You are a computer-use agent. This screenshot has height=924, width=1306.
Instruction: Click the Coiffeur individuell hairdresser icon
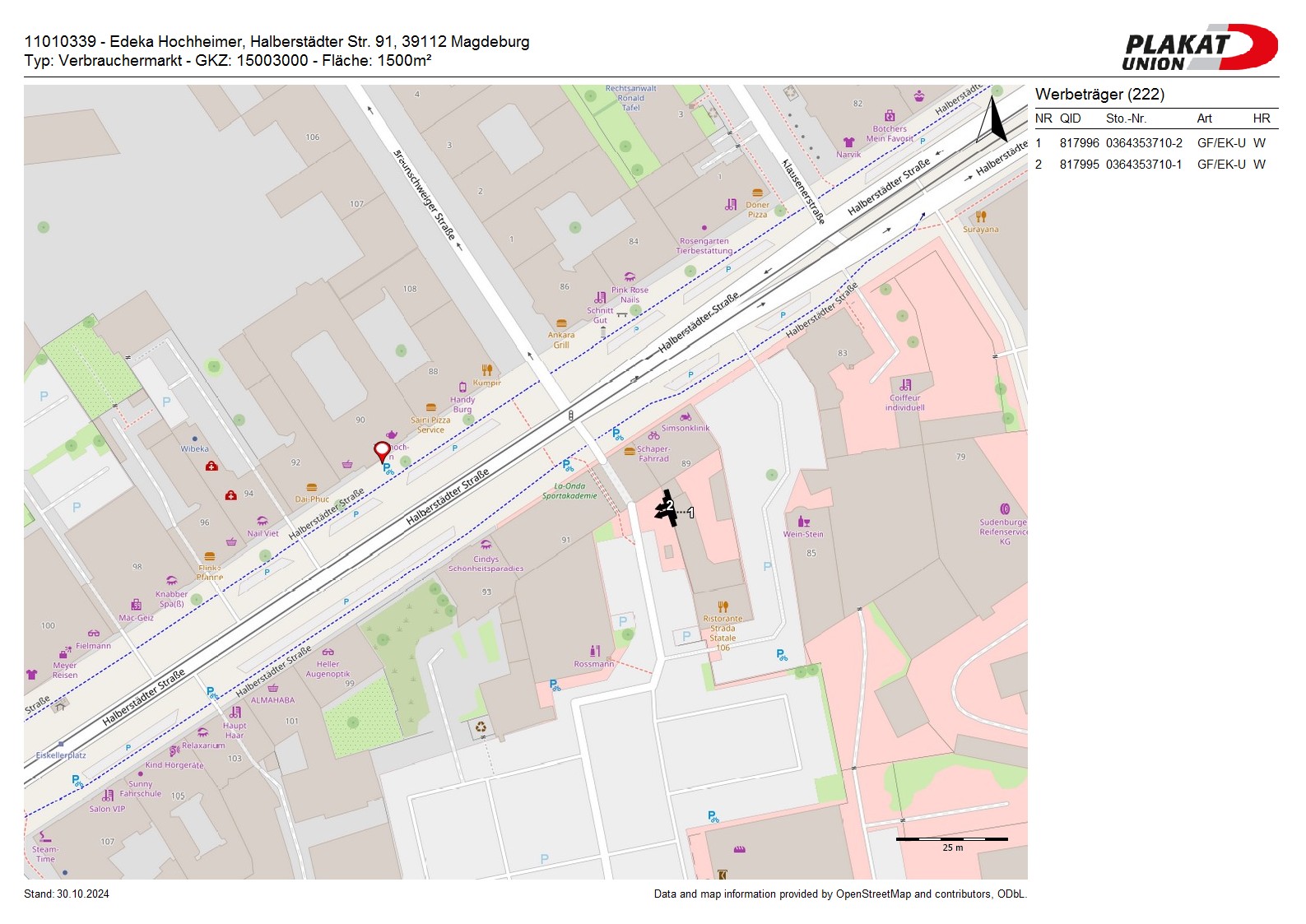905,384
